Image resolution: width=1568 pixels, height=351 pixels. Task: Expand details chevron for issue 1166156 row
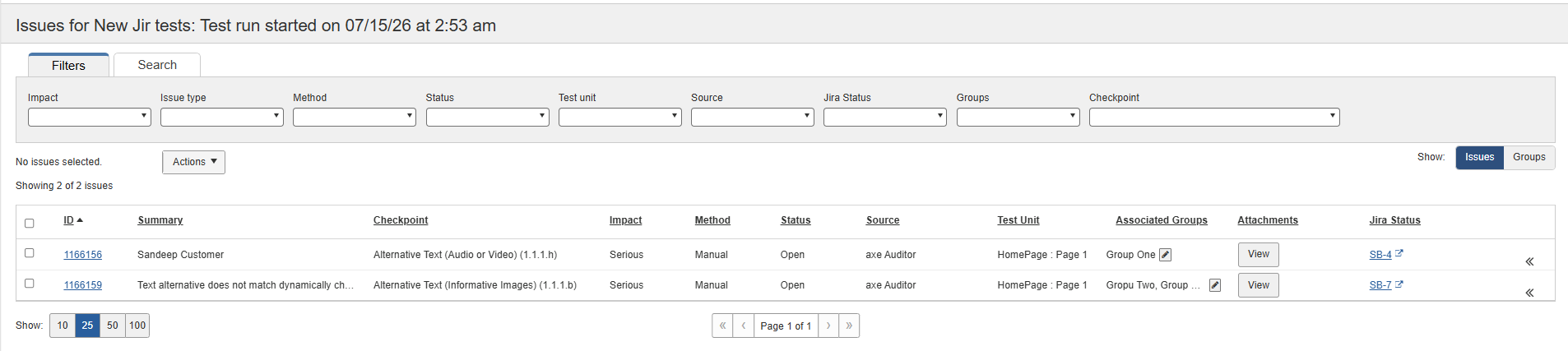1529,261
